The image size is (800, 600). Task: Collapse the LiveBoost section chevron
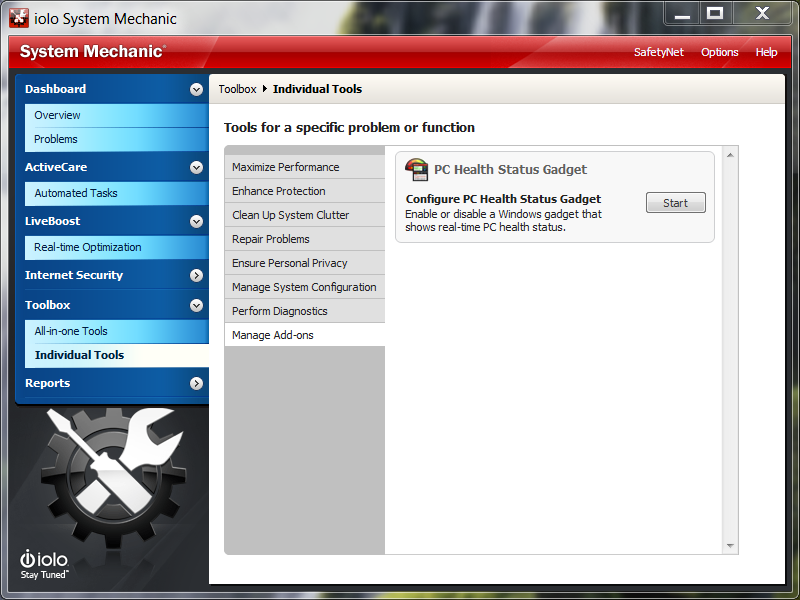click(196, 221)
